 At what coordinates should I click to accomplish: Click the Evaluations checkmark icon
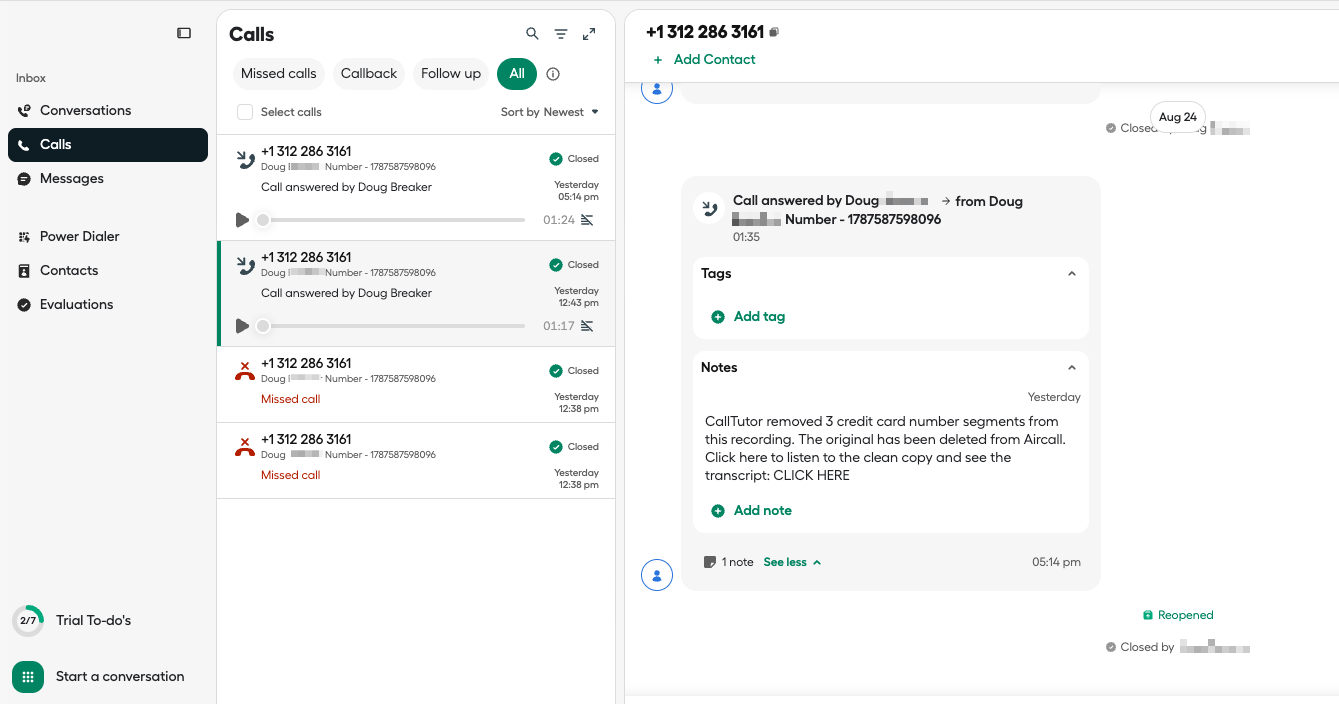point(24,305)
